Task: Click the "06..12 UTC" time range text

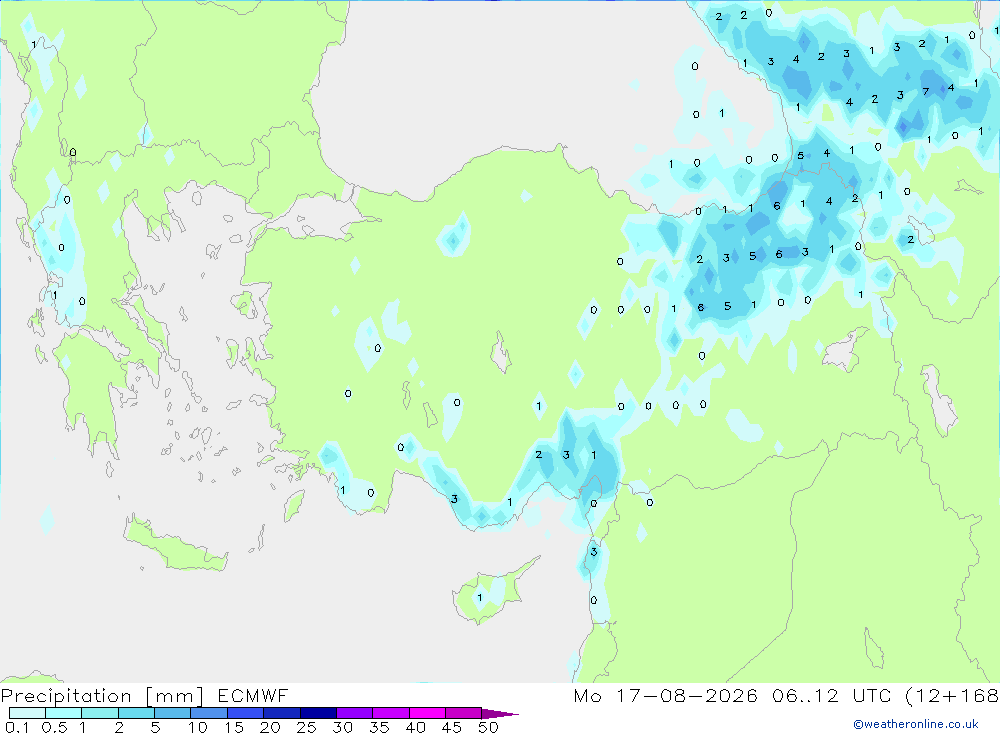Action: tap(831, 695)
